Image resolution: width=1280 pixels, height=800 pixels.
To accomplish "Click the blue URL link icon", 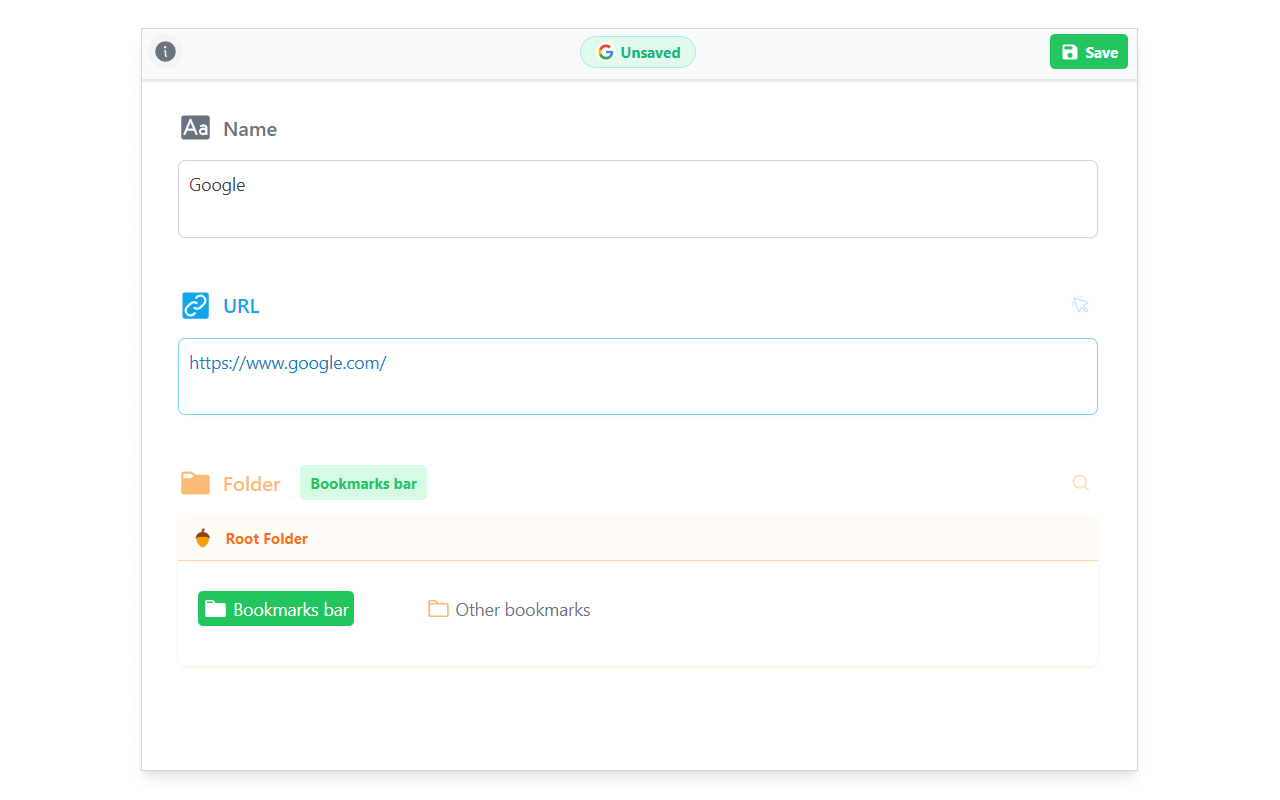I will [x=196, y=305].
